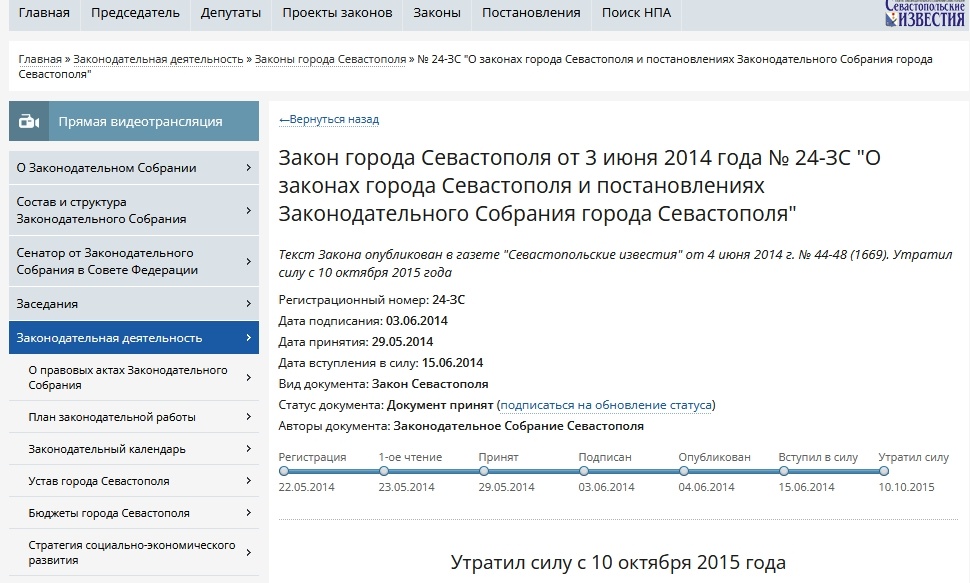The width and height of the screenshot is (970, 583).
Task: Click the heading Утратил силу с 10 октября 2015 года
Action: tap(618, 563)
